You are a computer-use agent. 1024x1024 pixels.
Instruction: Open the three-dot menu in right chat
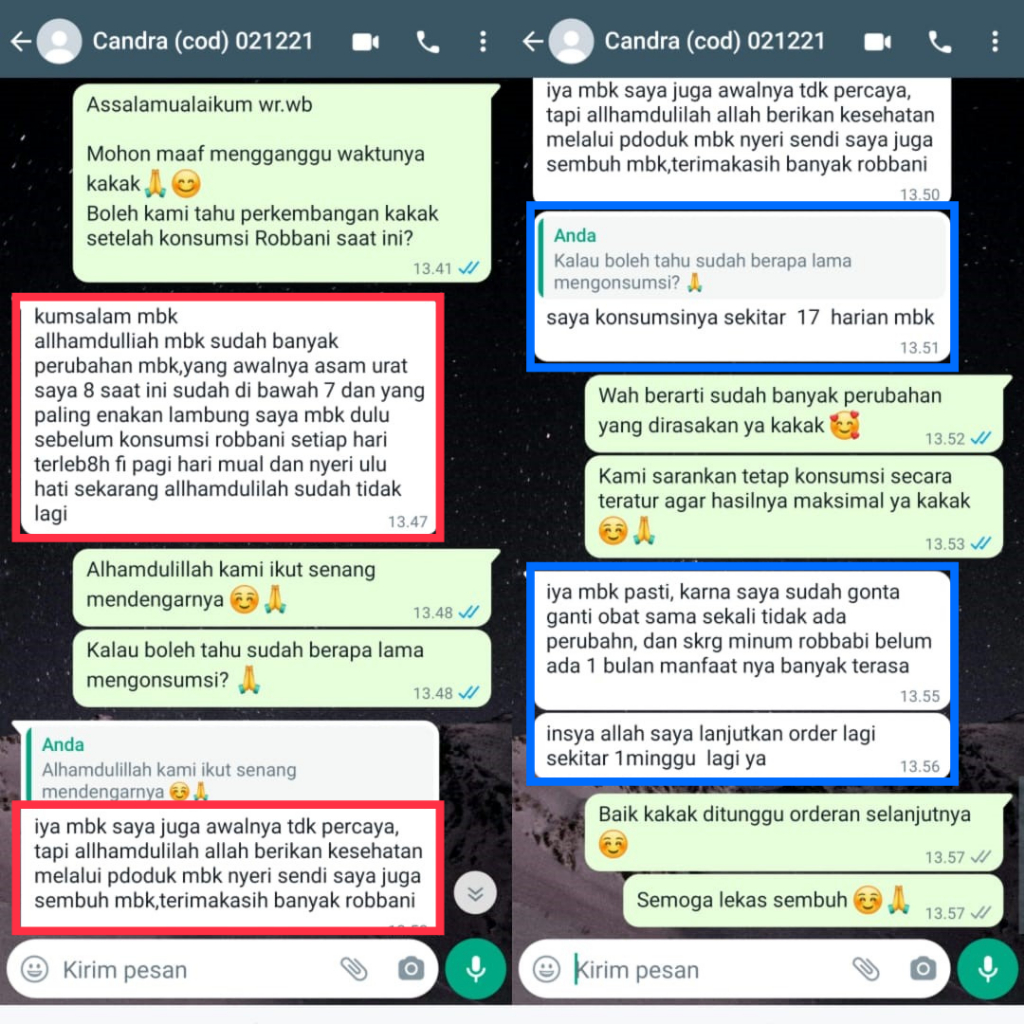[x=995, y=42]
